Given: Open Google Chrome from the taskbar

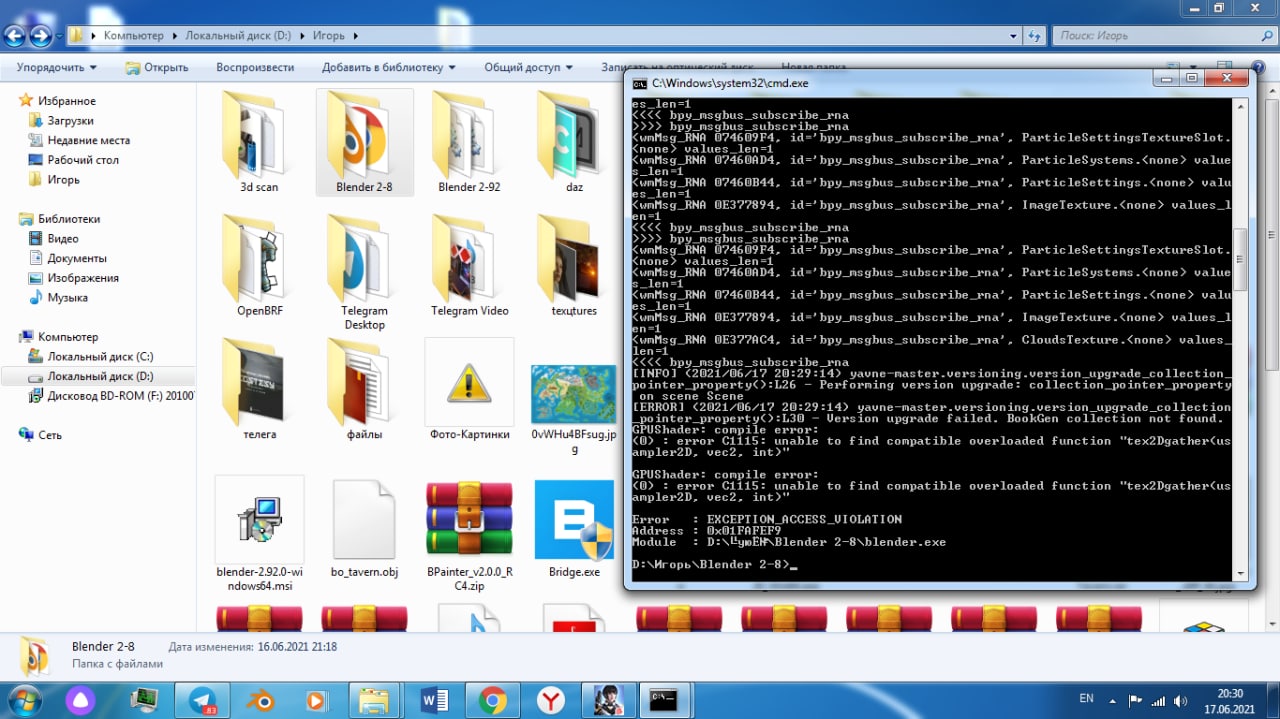Looking at the screenshot, I should 492,700.
